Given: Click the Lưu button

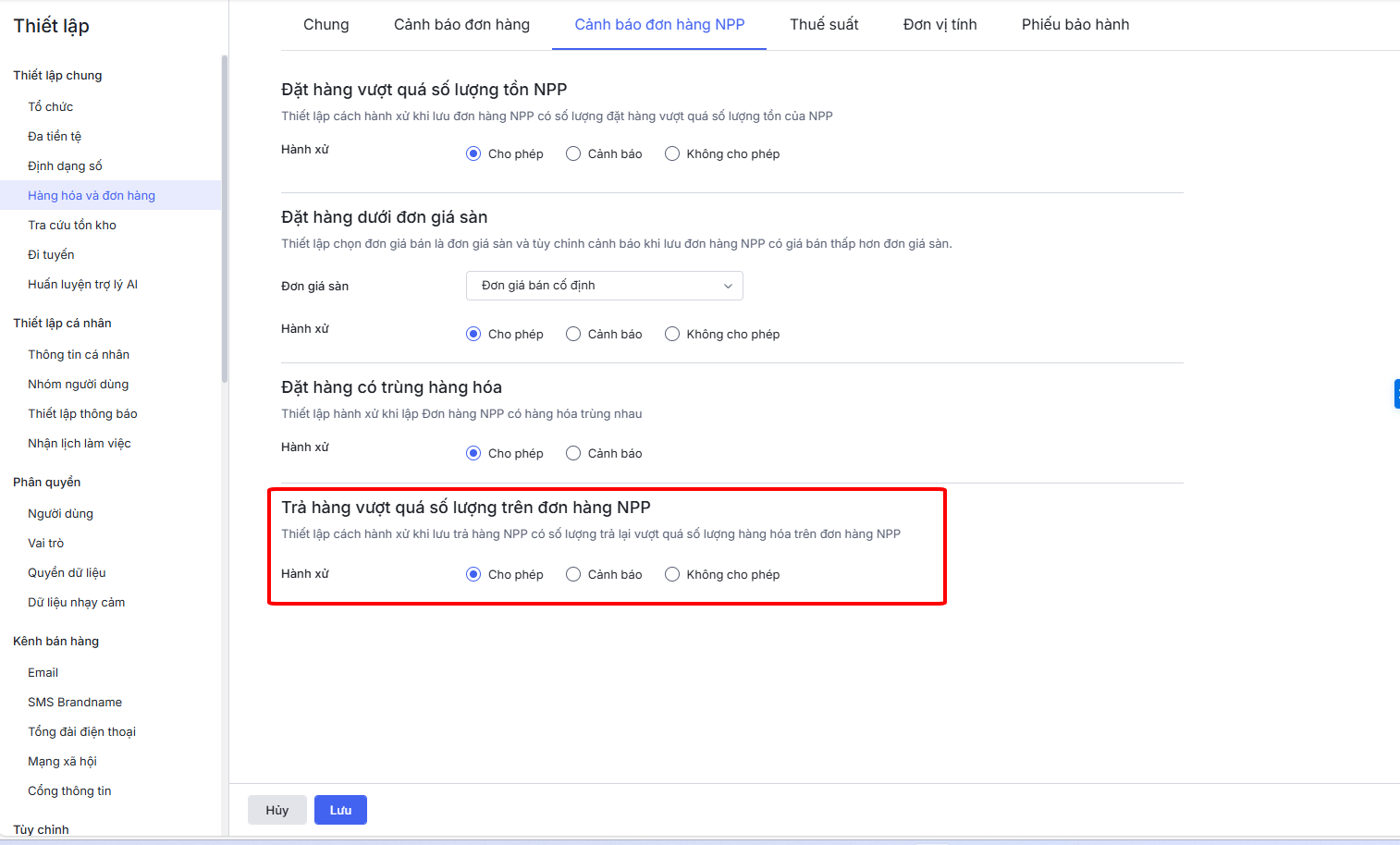Looking at the screenshot, I should click(x=340, y=810).
